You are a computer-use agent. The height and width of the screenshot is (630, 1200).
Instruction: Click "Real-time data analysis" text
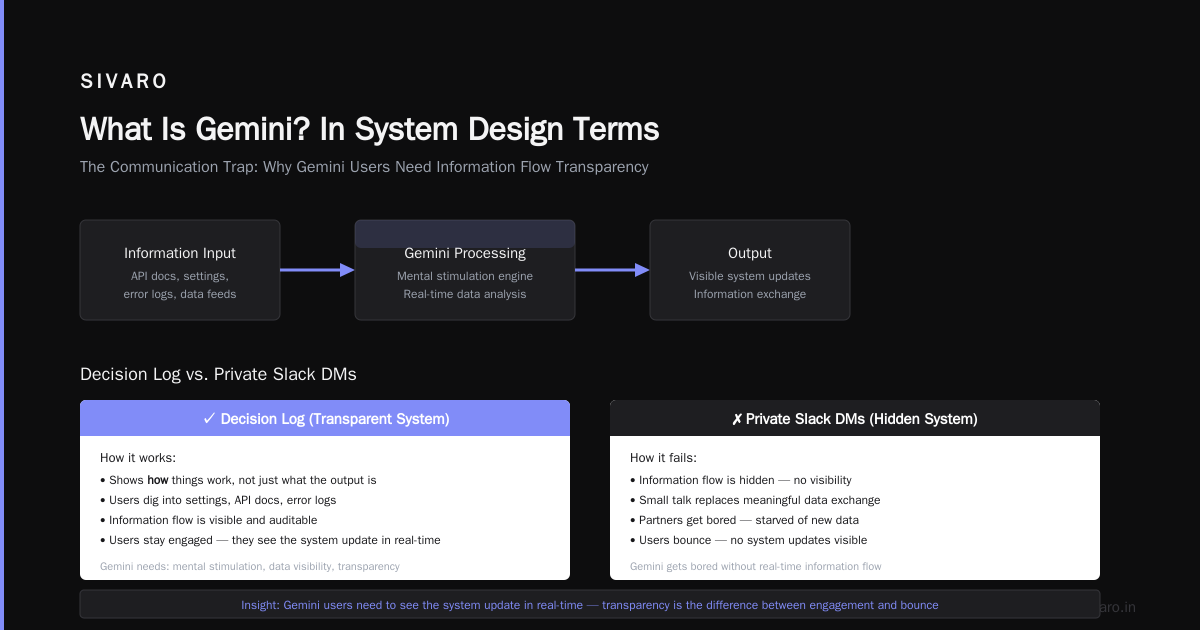465,294
